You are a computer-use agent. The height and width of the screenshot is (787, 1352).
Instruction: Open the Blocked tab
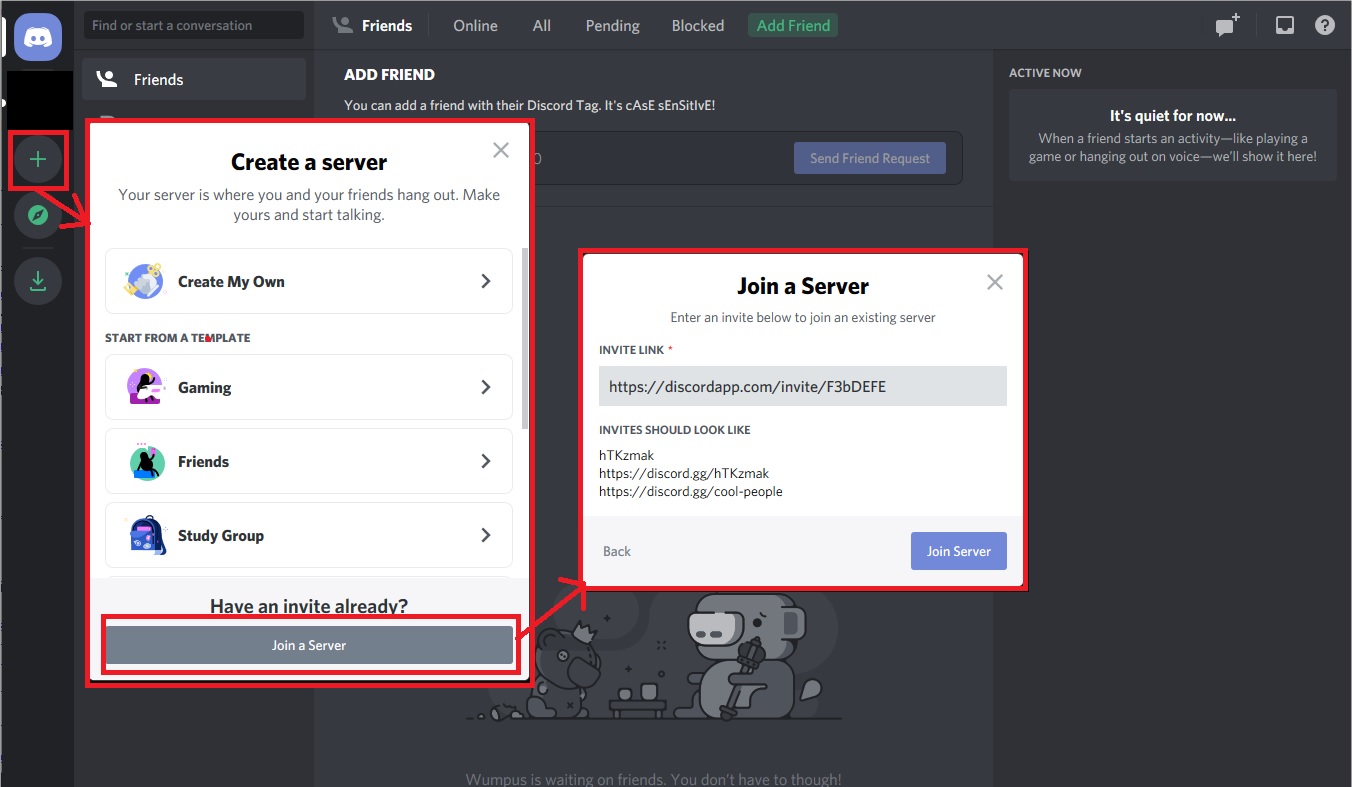click(x=697, y=26)
